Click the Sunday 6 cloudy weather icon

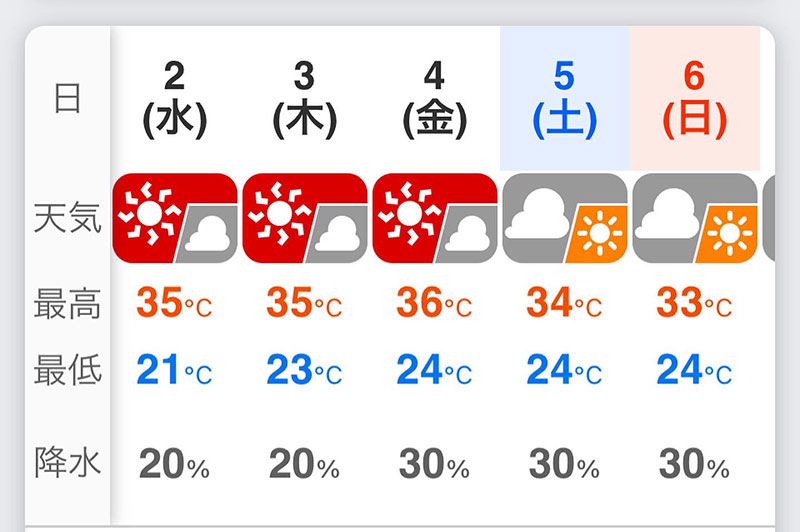[x=695, y=218]
